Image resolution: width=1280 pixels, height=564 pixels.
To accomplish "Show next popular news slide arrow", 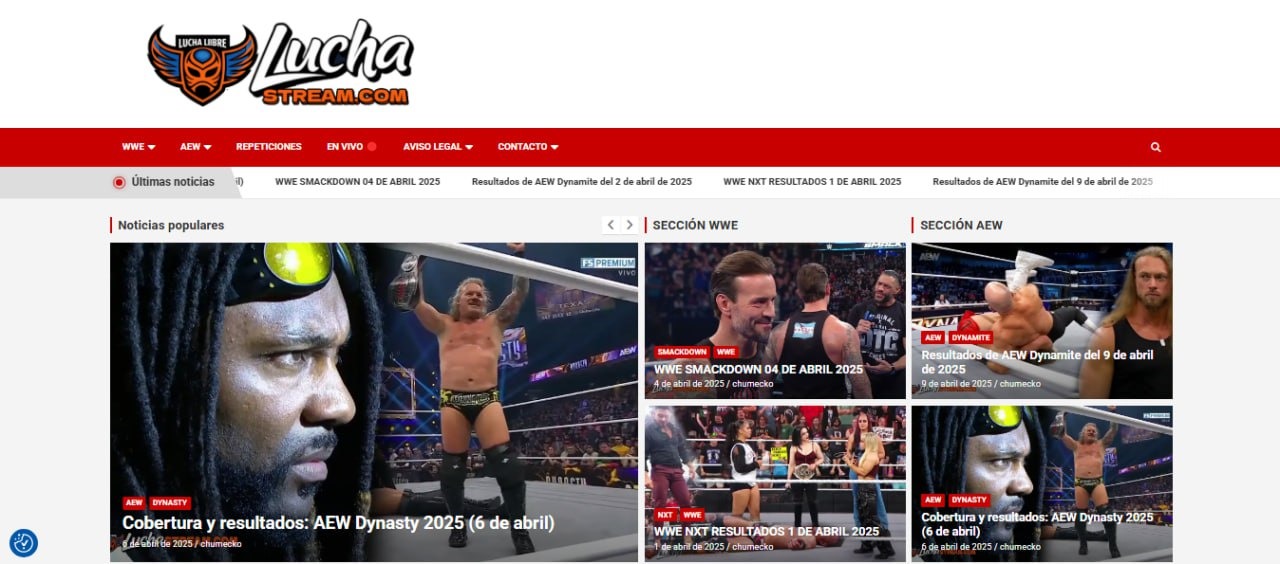I will 629,225.
